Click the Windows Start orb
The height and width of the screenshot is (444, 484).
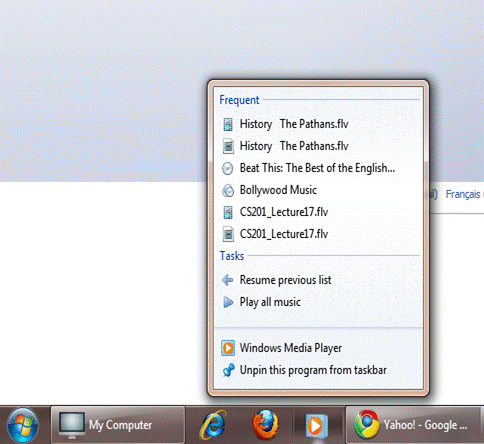click(x=23, y=425)
